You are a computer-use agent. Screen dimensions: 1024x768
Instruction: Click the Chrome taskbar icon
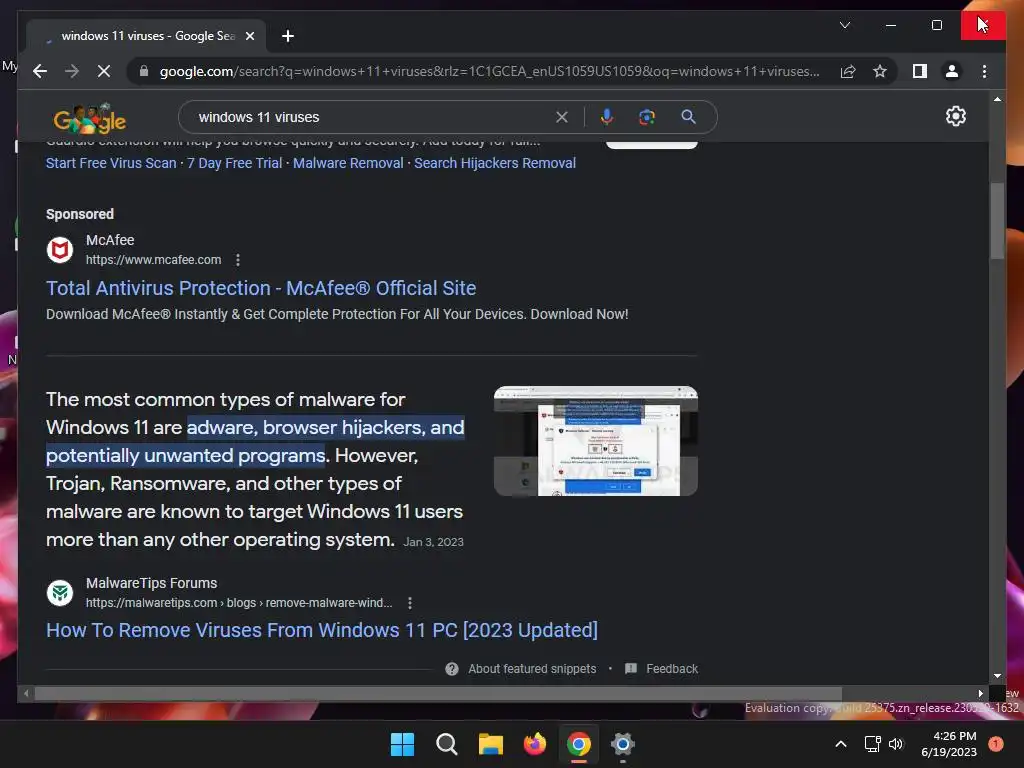pyautogui.click(x=579, y=744)
